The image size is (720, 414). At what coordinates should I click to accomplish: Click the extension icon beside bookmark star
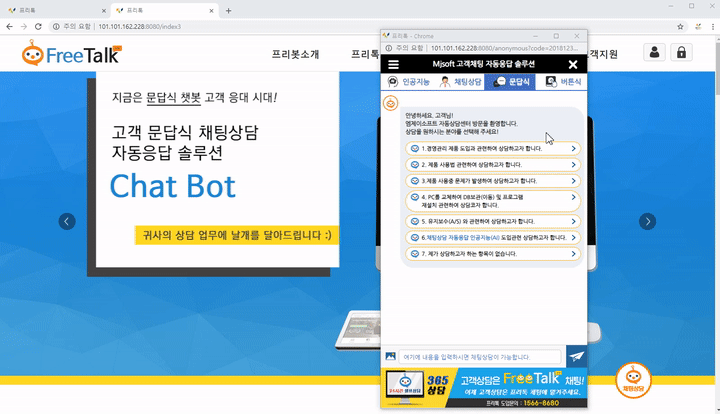(698, 27)
